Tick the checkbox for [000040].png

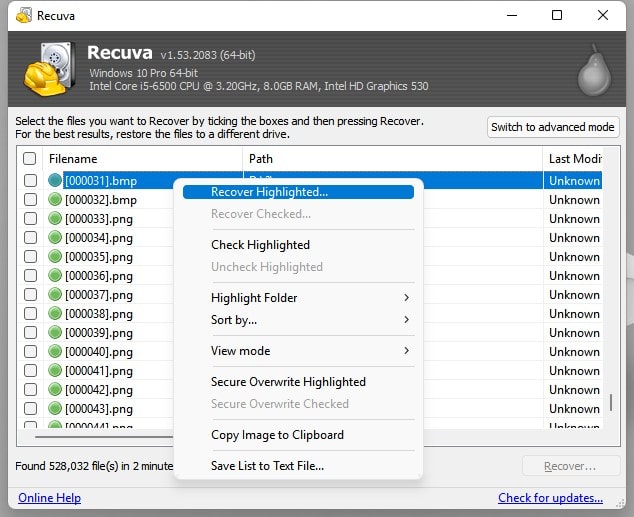[30, 351]
